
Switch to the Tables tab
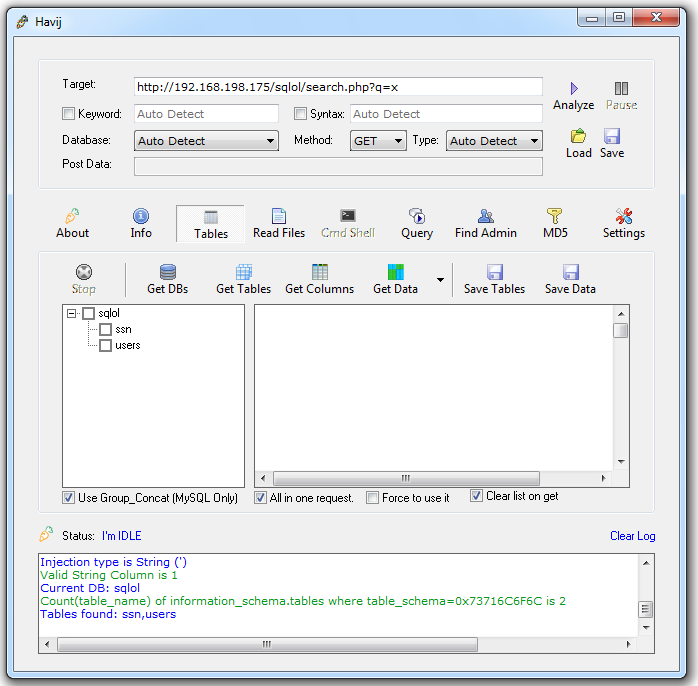211,224
